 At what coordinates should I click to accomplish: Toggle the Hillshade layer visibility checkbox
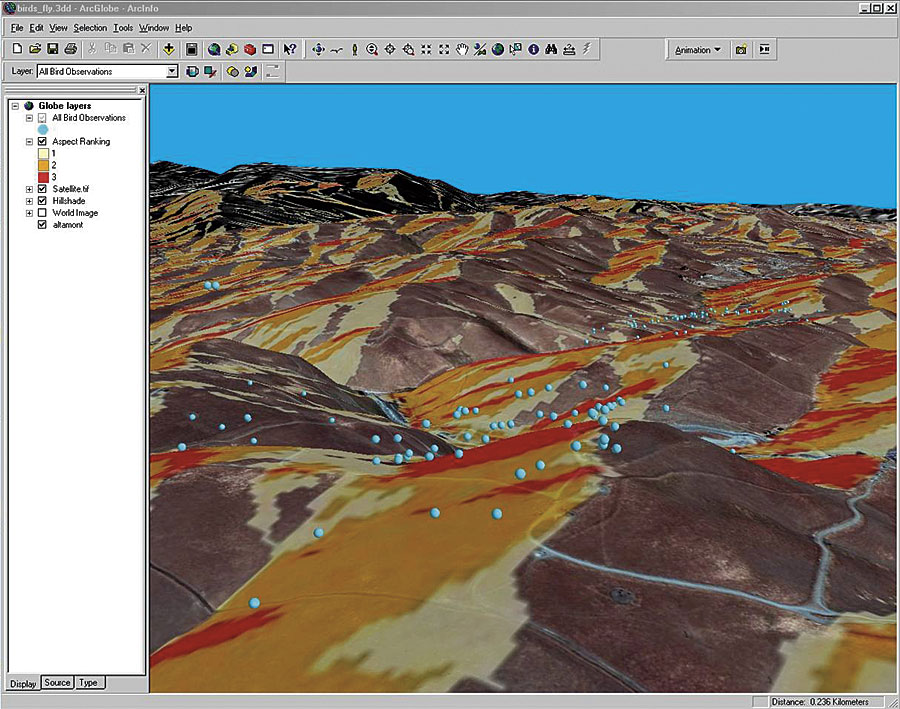[42, 201]
